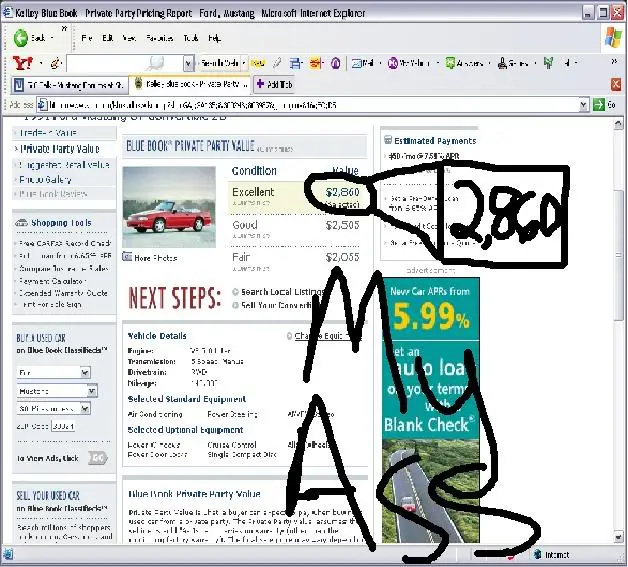Screen dimensions: 628x567
Task: Click the highlighter pen toolbar icon
Action: [x=277, y=63]
